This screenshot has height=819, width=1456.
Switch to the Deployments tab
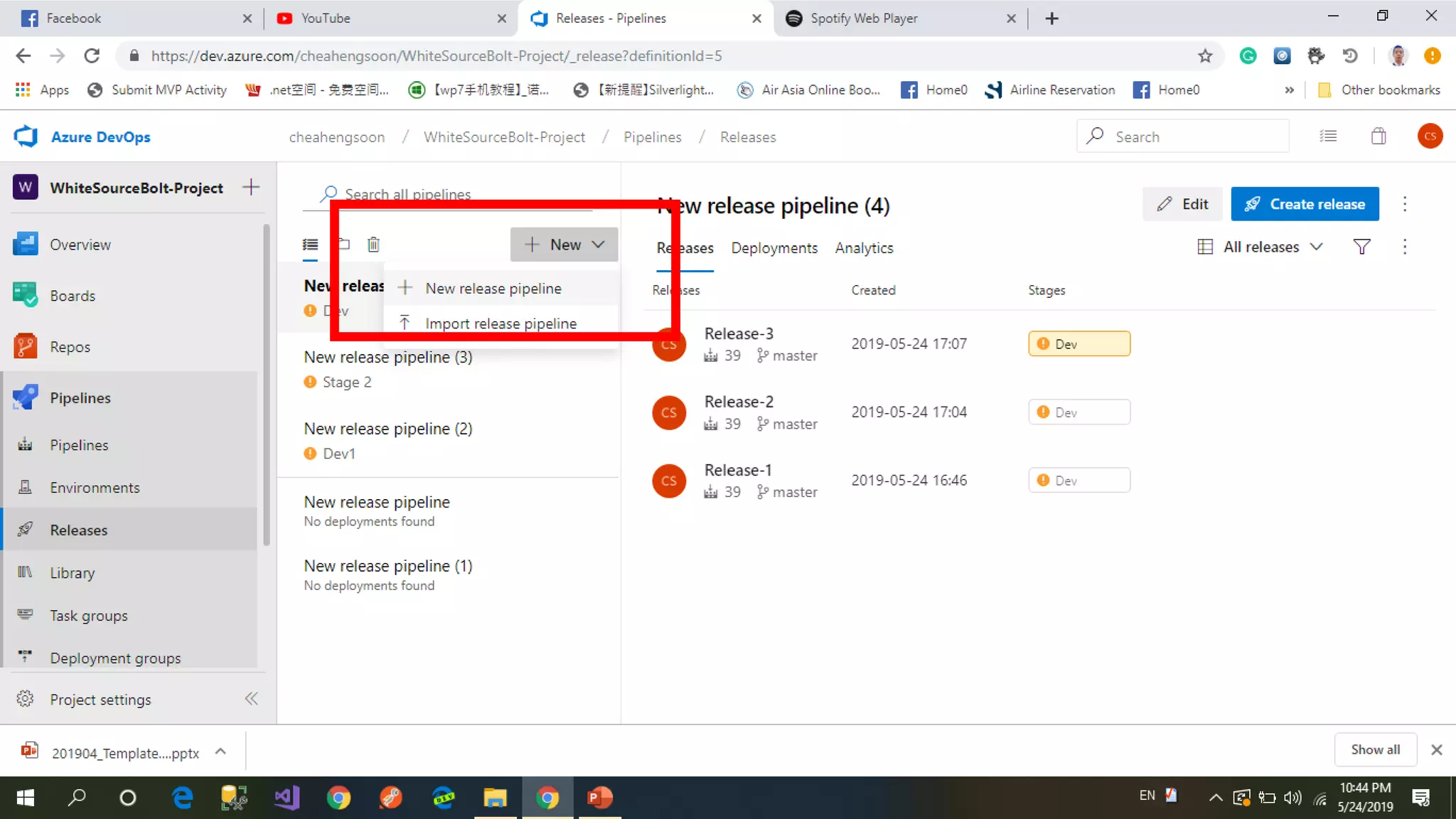(x=774, y=248)
